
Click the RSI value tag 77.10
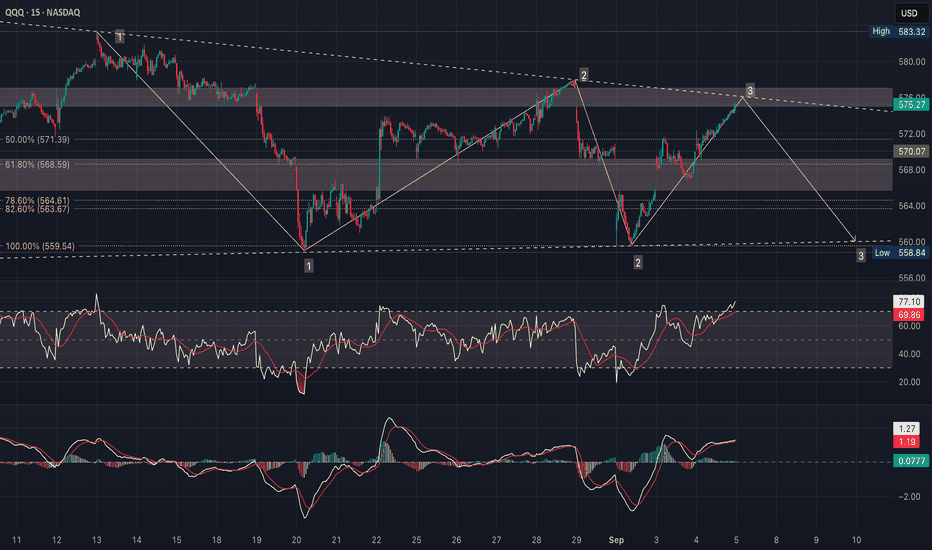coord(908,302)
